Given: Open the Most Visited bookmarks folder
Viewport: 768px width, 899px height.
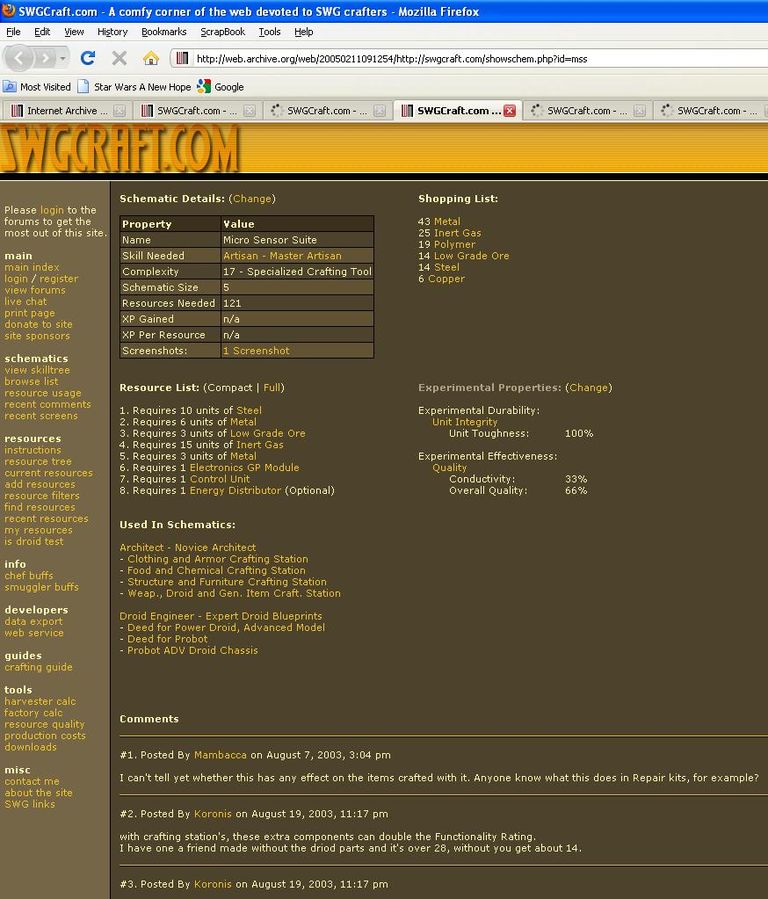Looking at the screenshot, I should [x=38, y=87].
